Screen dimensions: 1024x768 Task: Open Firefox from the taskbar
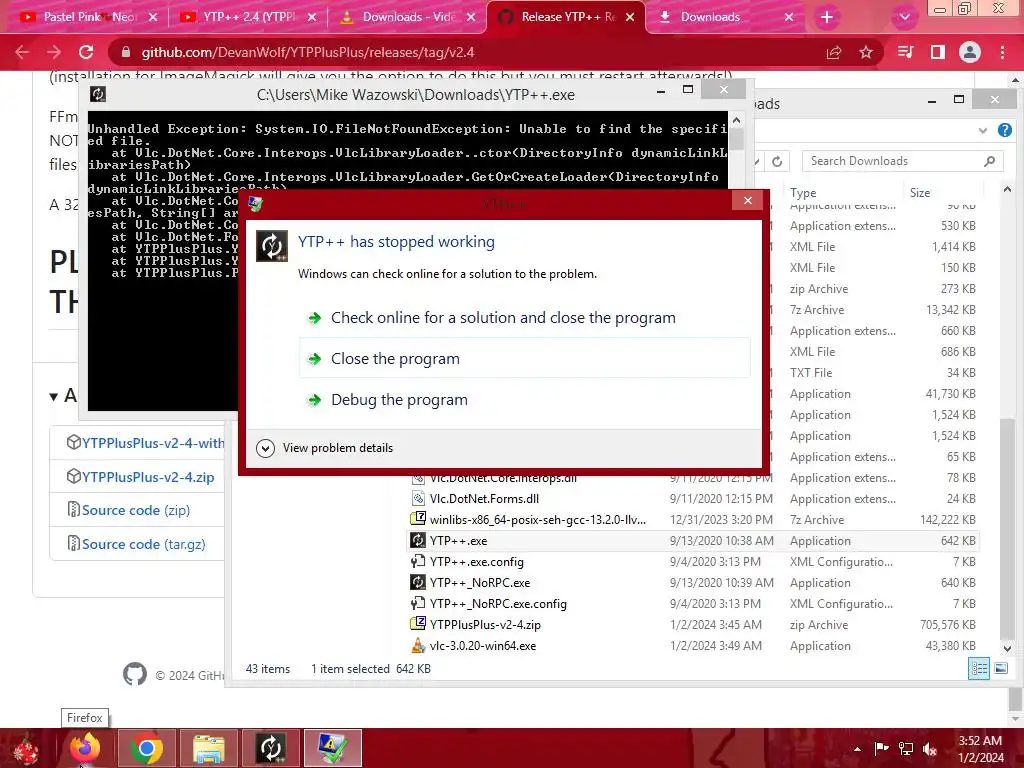pyautogui.click(x=85, y=748)
